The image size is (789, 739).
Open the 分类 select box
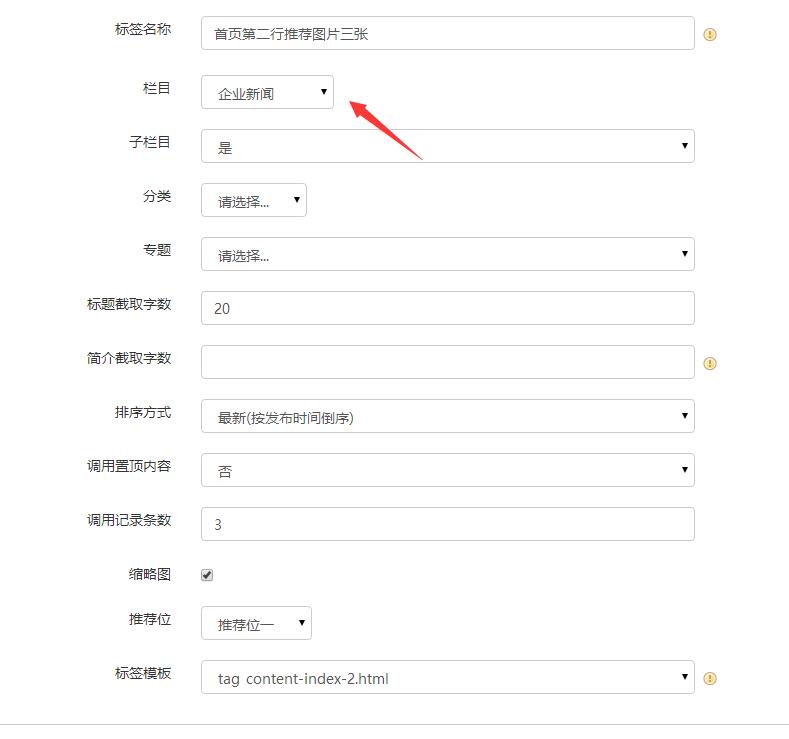coord(253,200)
